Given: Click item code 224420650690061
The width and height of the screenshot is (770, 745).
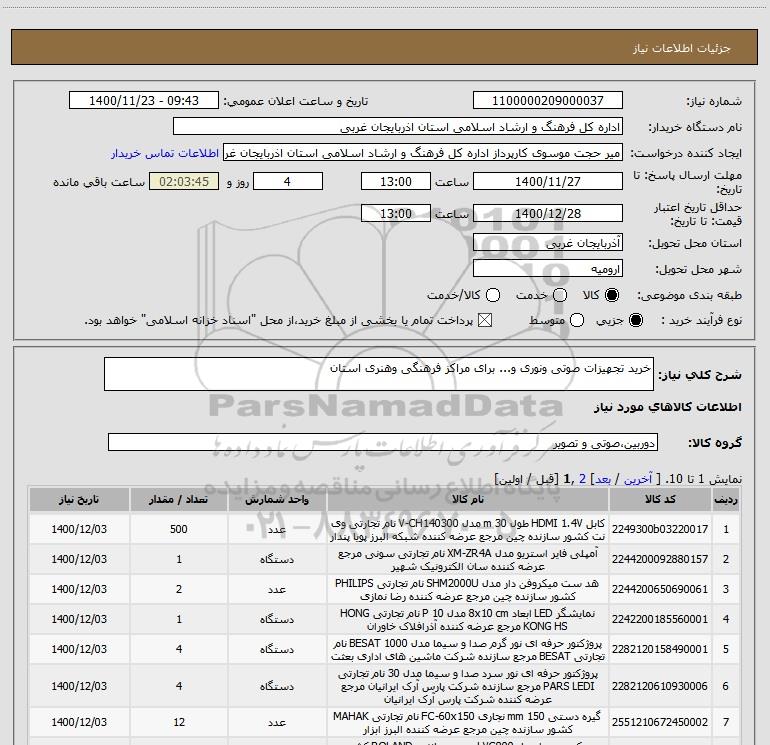Looking at the screenshot, I should [660, 589].
